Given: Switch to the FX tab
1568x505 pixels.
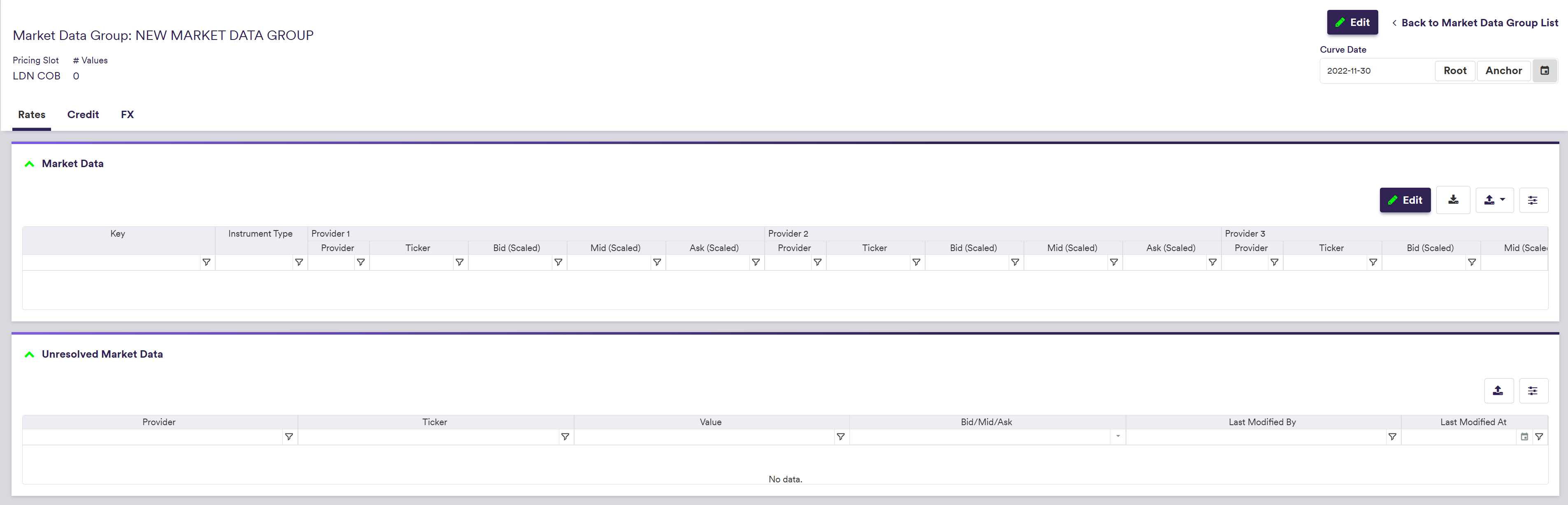Looking at the screenshot, I should pos(127,114).
